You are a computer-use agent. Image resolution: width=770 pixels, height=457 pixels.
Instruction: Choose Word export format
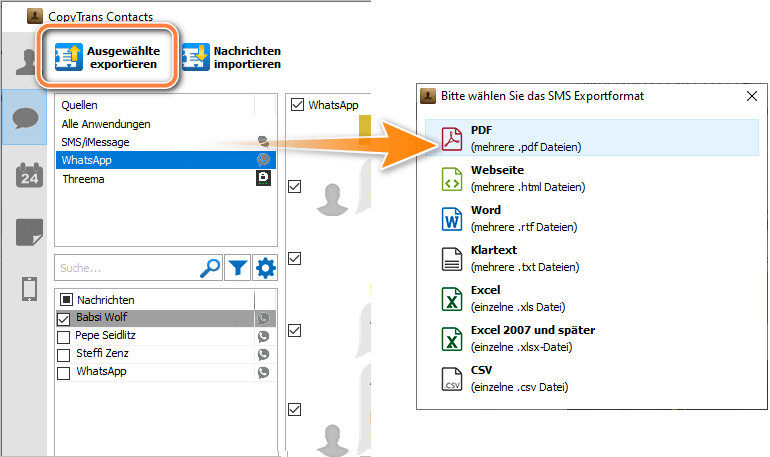[591, 218]
